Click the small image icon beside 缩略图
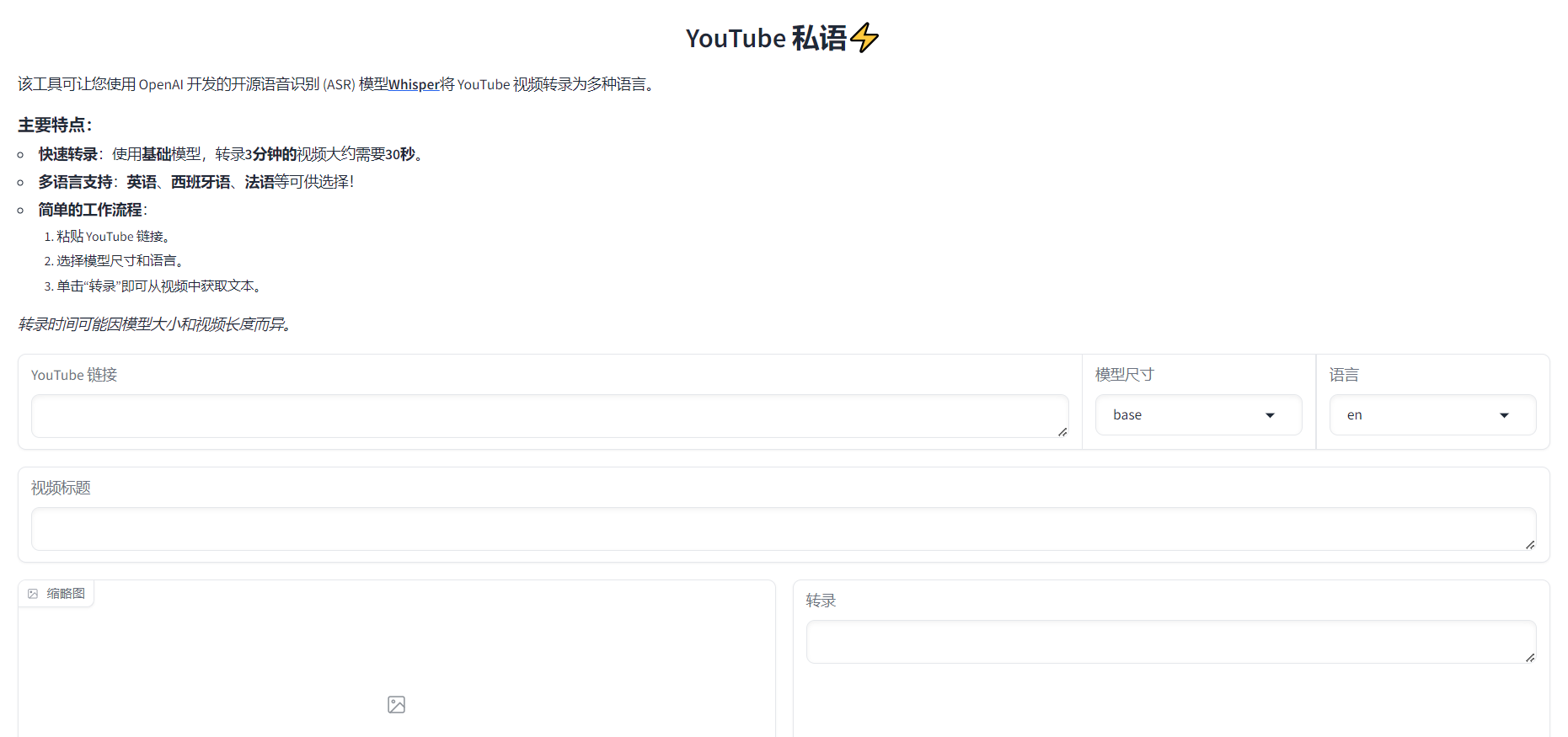This screenshot has width=1568, height=737. click(33, 594)
